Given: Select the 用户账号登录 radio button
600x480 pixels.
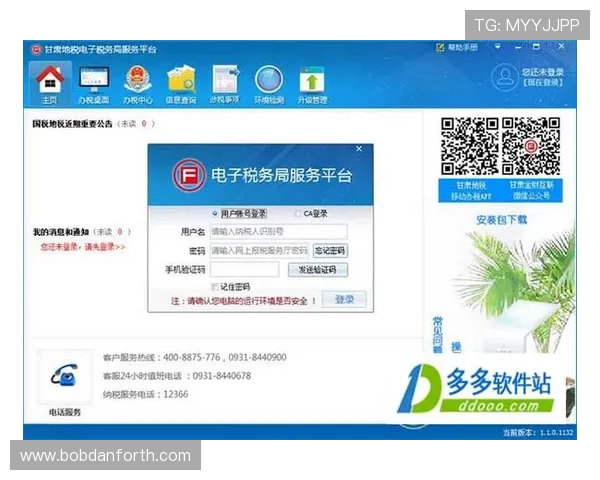Looking at the screenshot, I should [214, 213].
